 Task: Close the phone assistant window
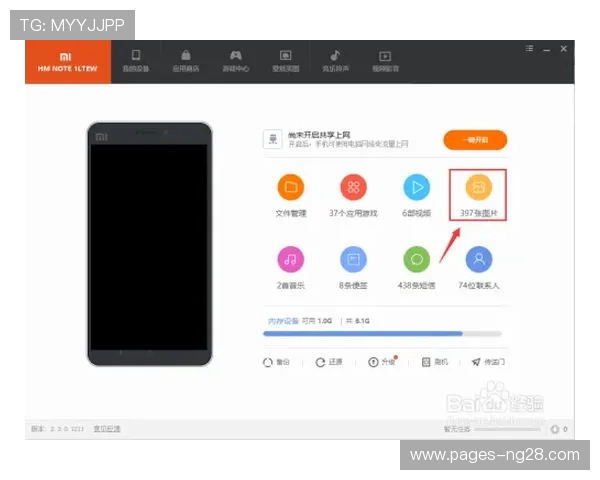coord(564,49)
